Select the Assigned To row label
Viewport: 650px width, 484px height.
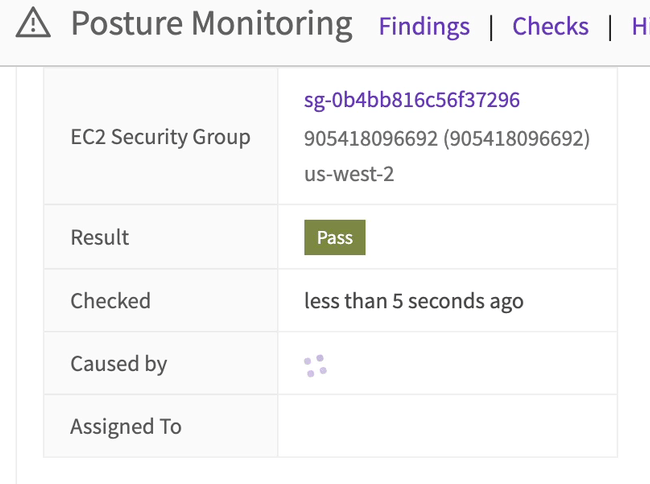coord(126,427)
